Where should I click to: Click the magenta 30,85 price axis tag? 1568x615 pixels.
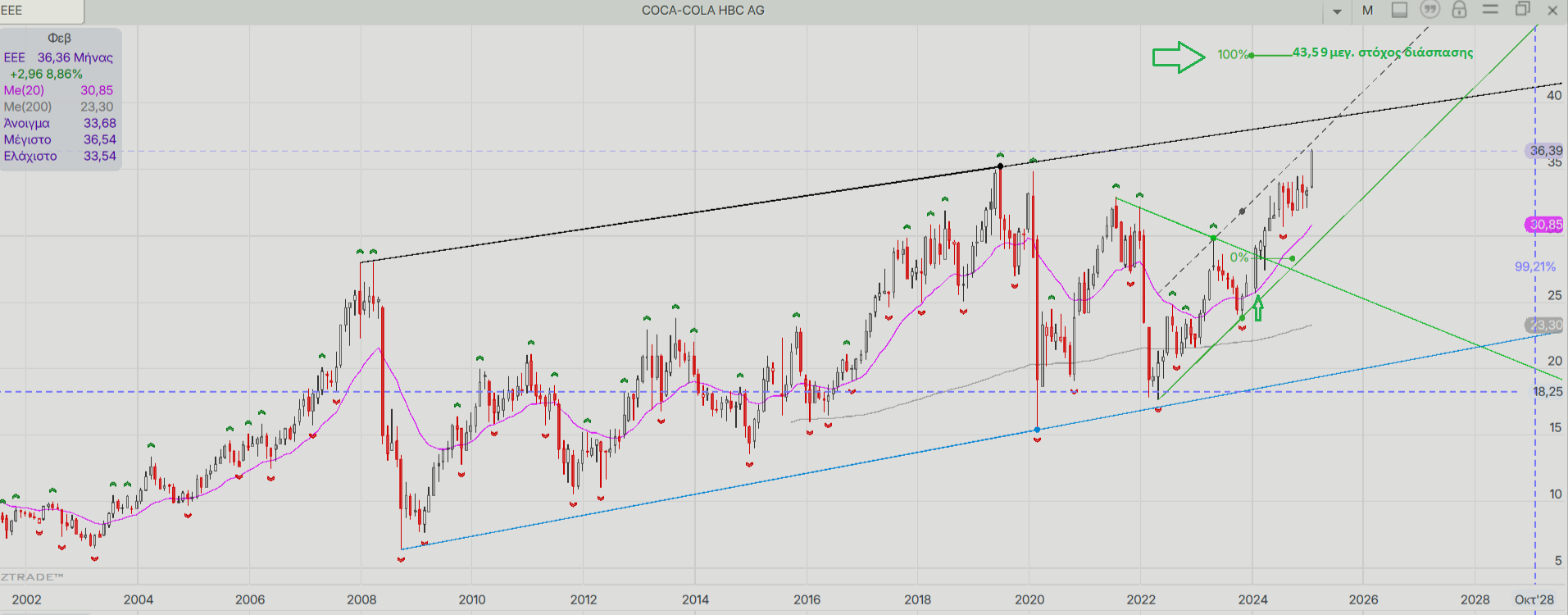[1544, 225]
